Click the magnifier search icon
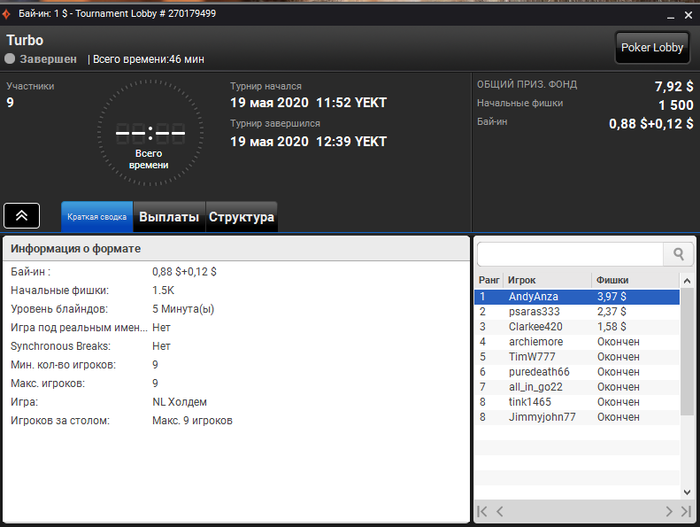Viewport: 700px width, 527px height. click(x=679, y=254)
